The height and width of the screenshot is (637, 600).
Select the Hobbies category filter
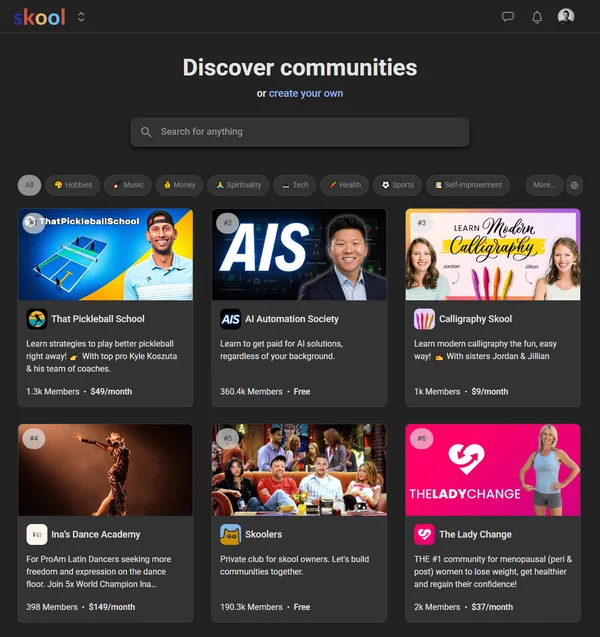click(x=73, y=185)
